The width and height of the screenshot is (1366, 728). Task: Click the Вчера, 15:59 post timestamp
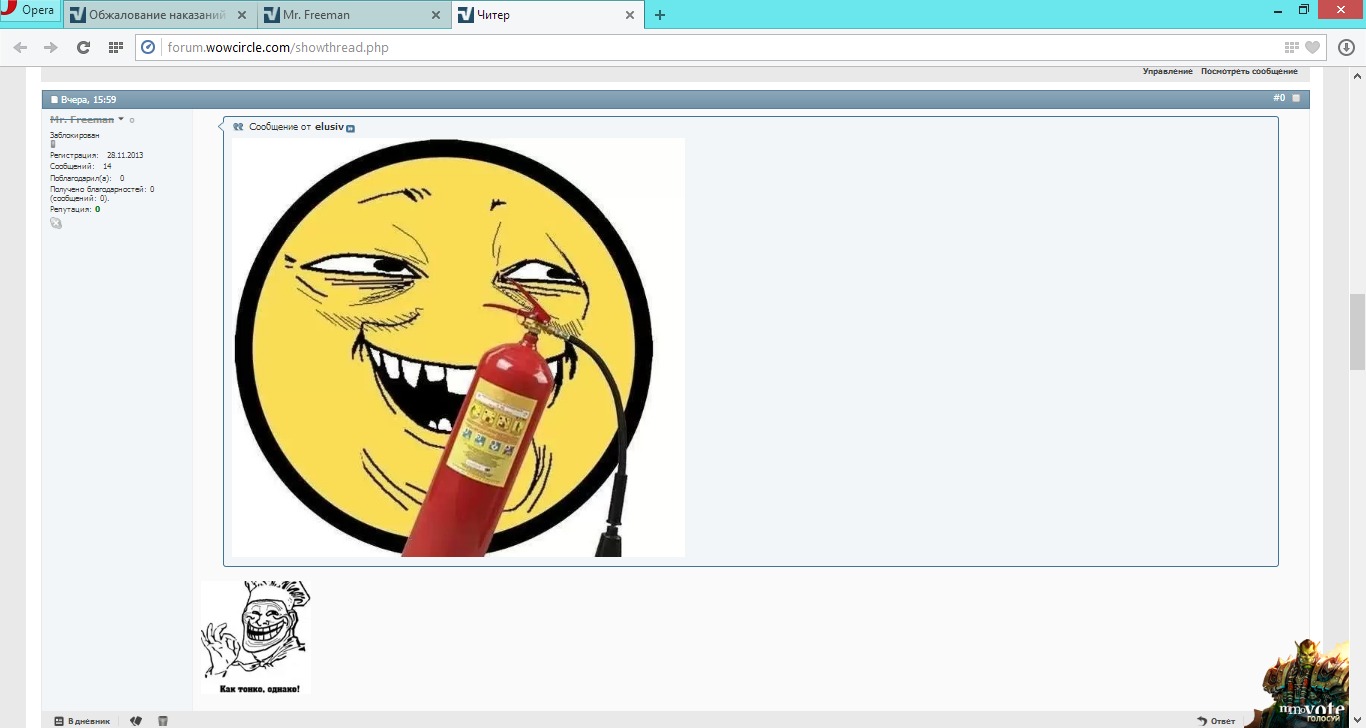pos(88,99)
